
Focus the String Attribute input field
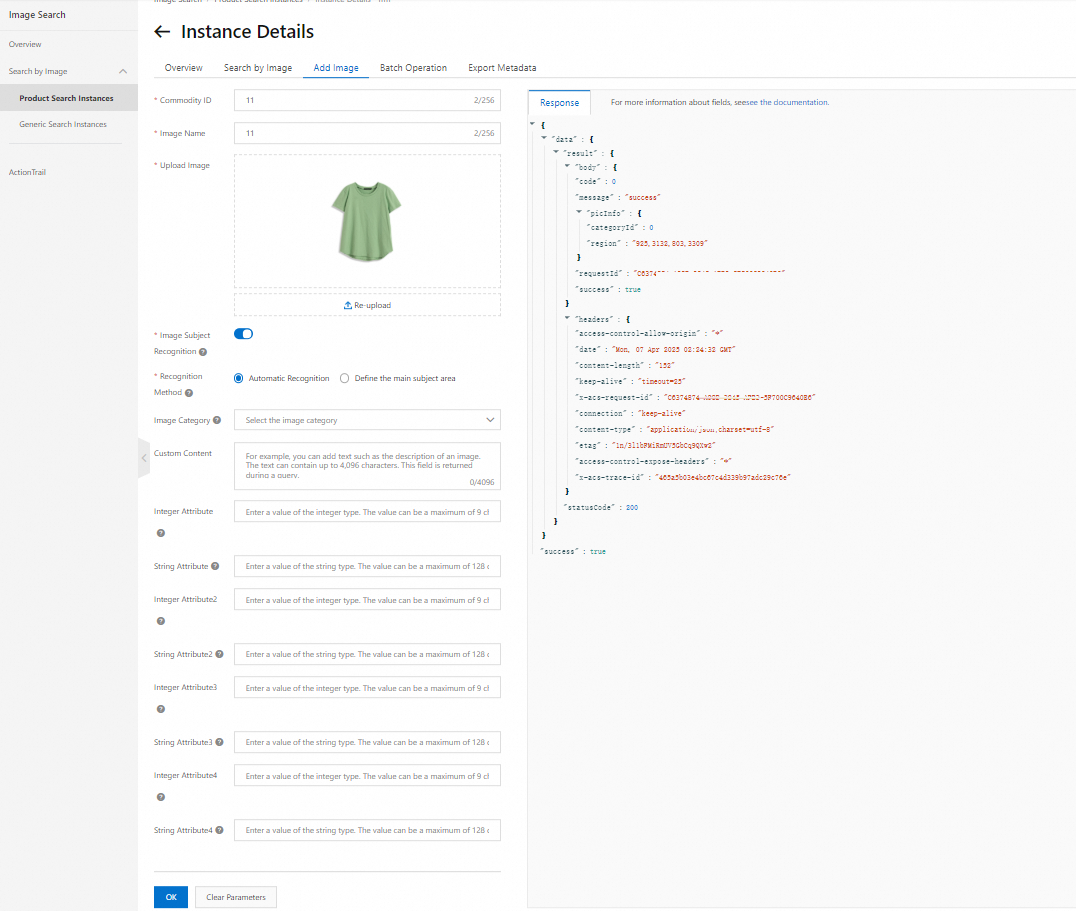(x=367, y=567)
